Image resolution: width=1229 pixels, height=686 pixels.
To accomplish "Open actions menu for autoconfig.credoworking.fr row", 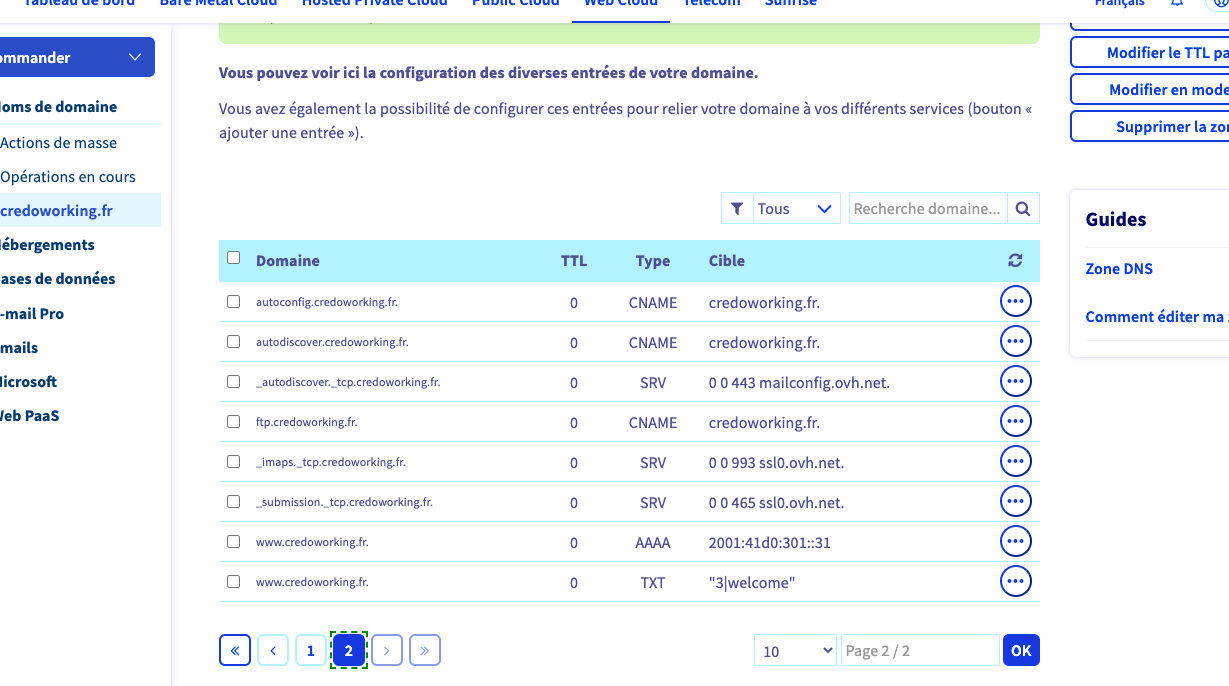I will 1016,302.
